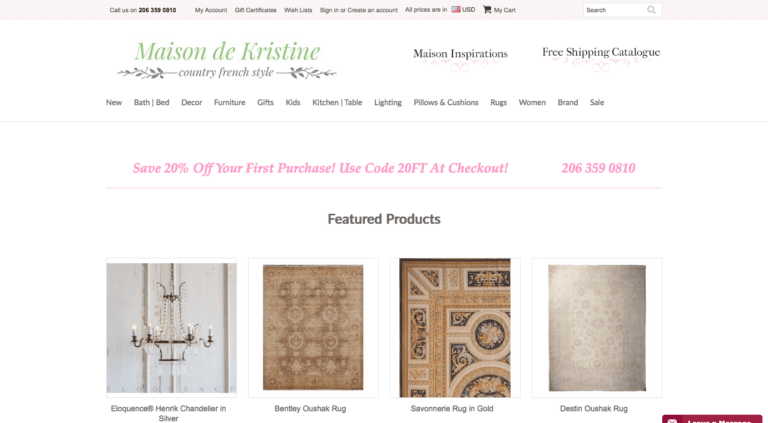Go to the Sale section

click(597, 102)
